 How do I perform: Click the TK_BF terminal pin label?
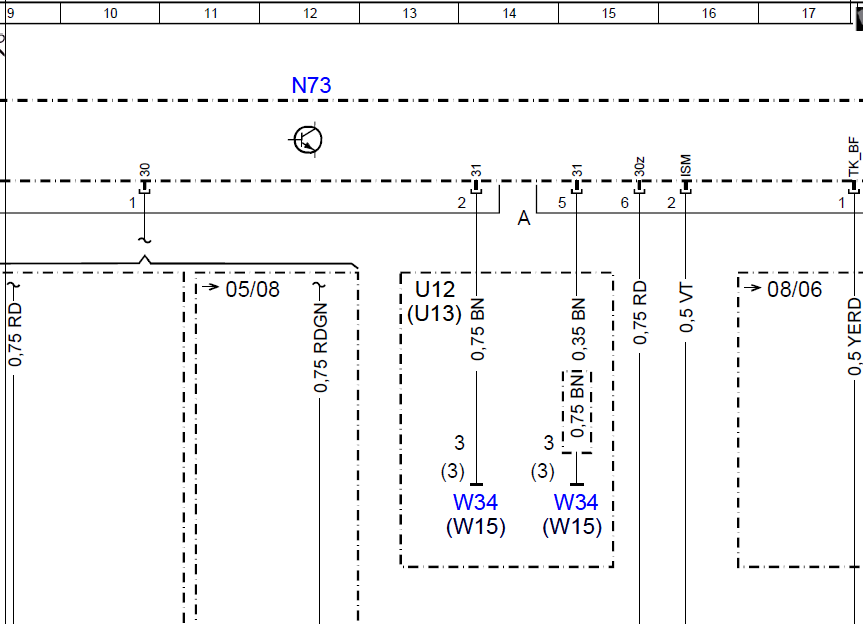tap(854, 157)
